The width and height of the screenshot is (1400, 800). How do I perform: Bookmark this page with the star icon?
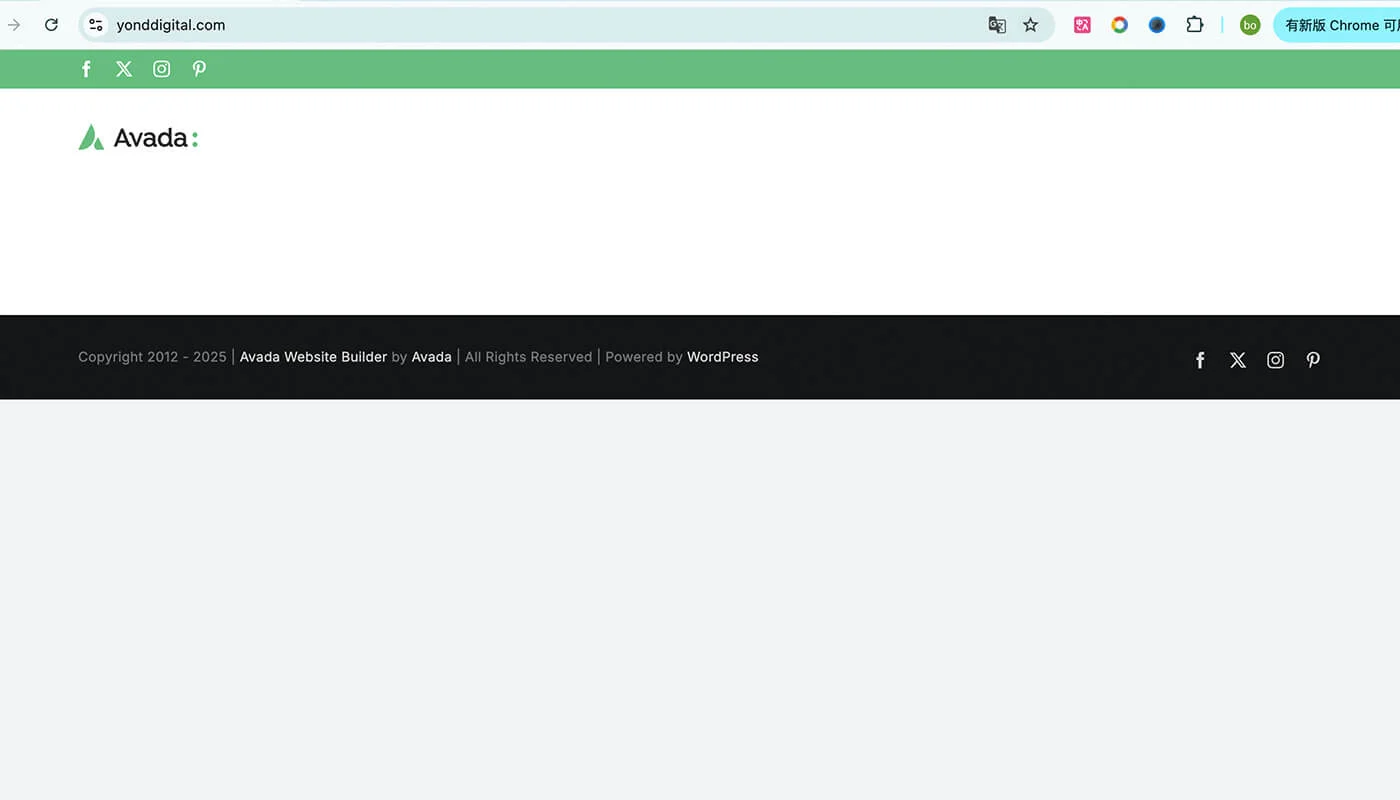point(1030,25)
